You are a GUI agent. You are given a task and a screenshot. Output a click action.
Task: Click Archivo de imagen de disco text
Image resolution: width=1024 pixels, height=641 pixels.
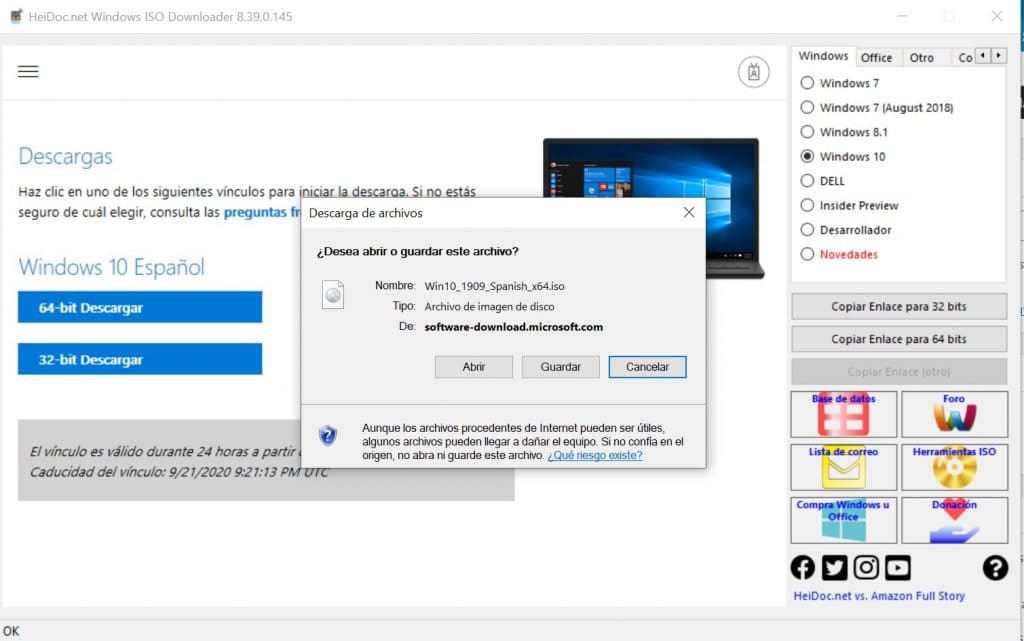489,306
